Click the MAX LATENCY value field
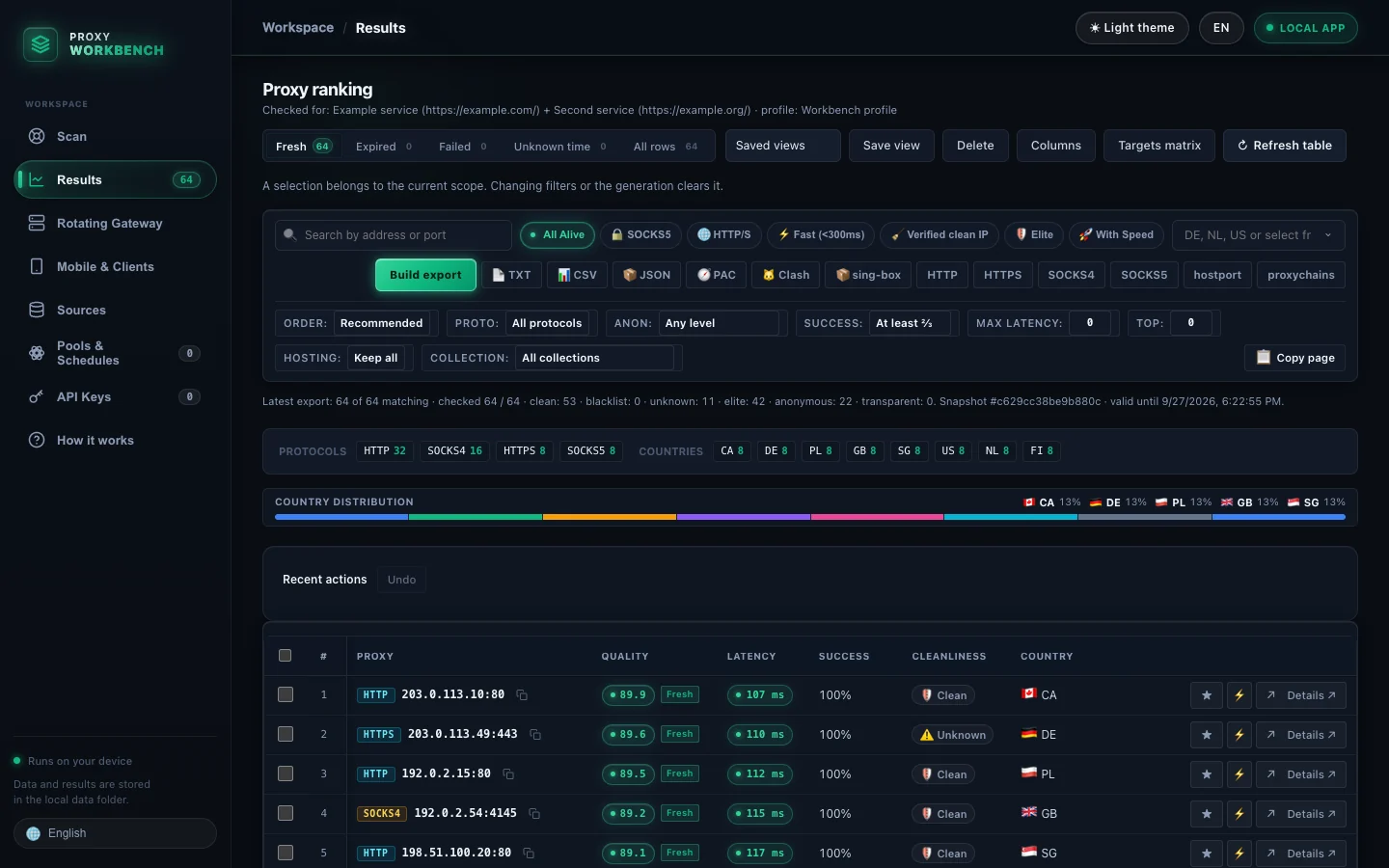The width and height of the screenshot is (1389, 868). [1090, 323]
